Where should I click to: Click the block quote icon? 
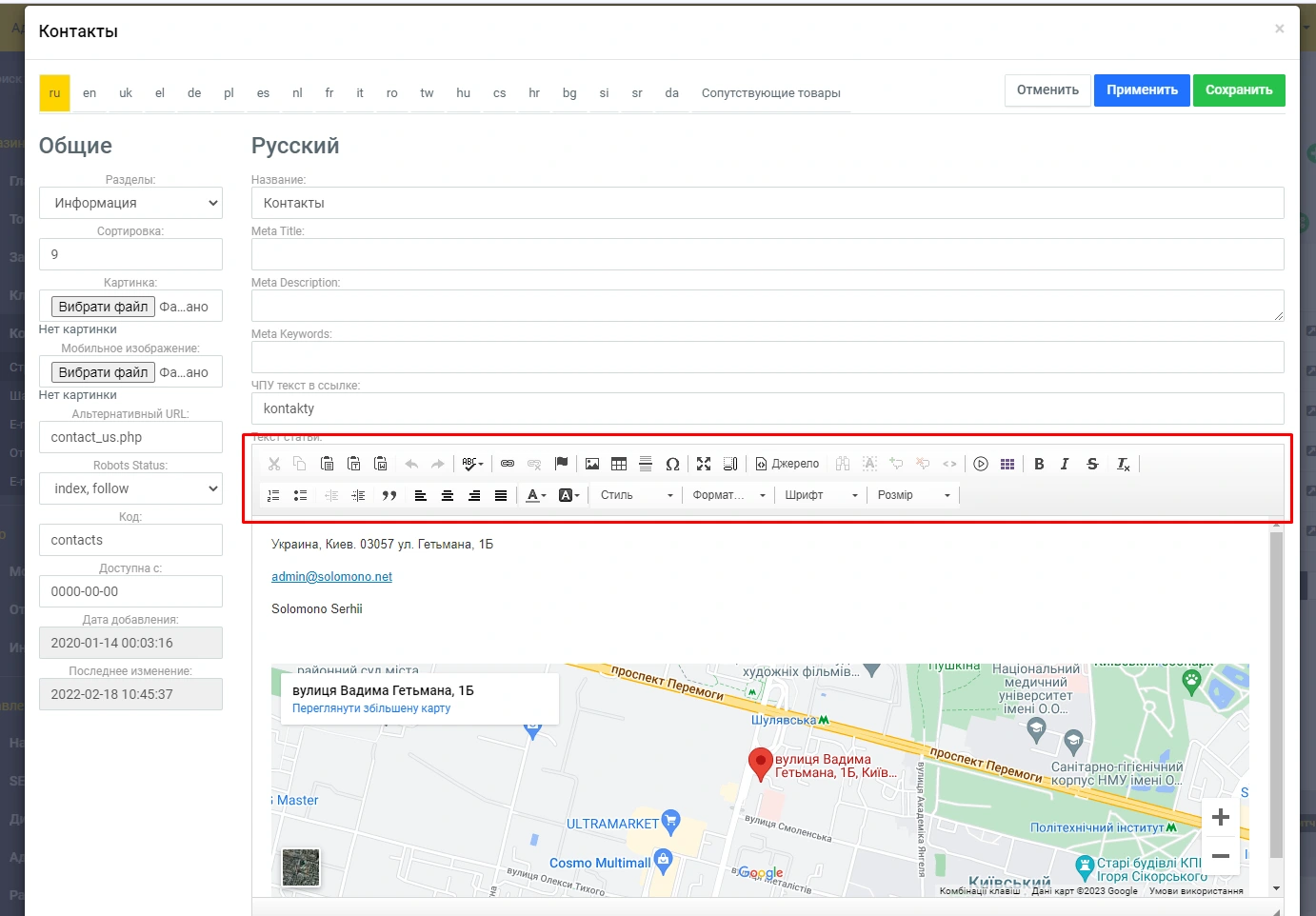pyautogui.click(x=389, y=495)
